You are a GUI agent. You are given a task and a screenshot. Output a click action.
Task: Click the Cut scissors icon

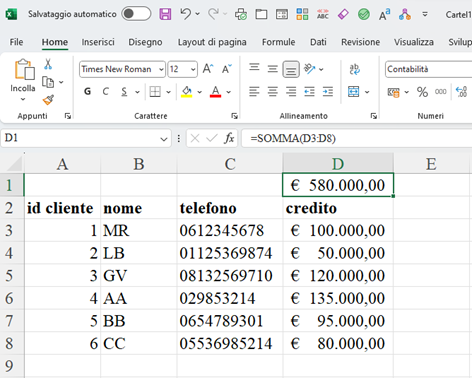(48, 64)
